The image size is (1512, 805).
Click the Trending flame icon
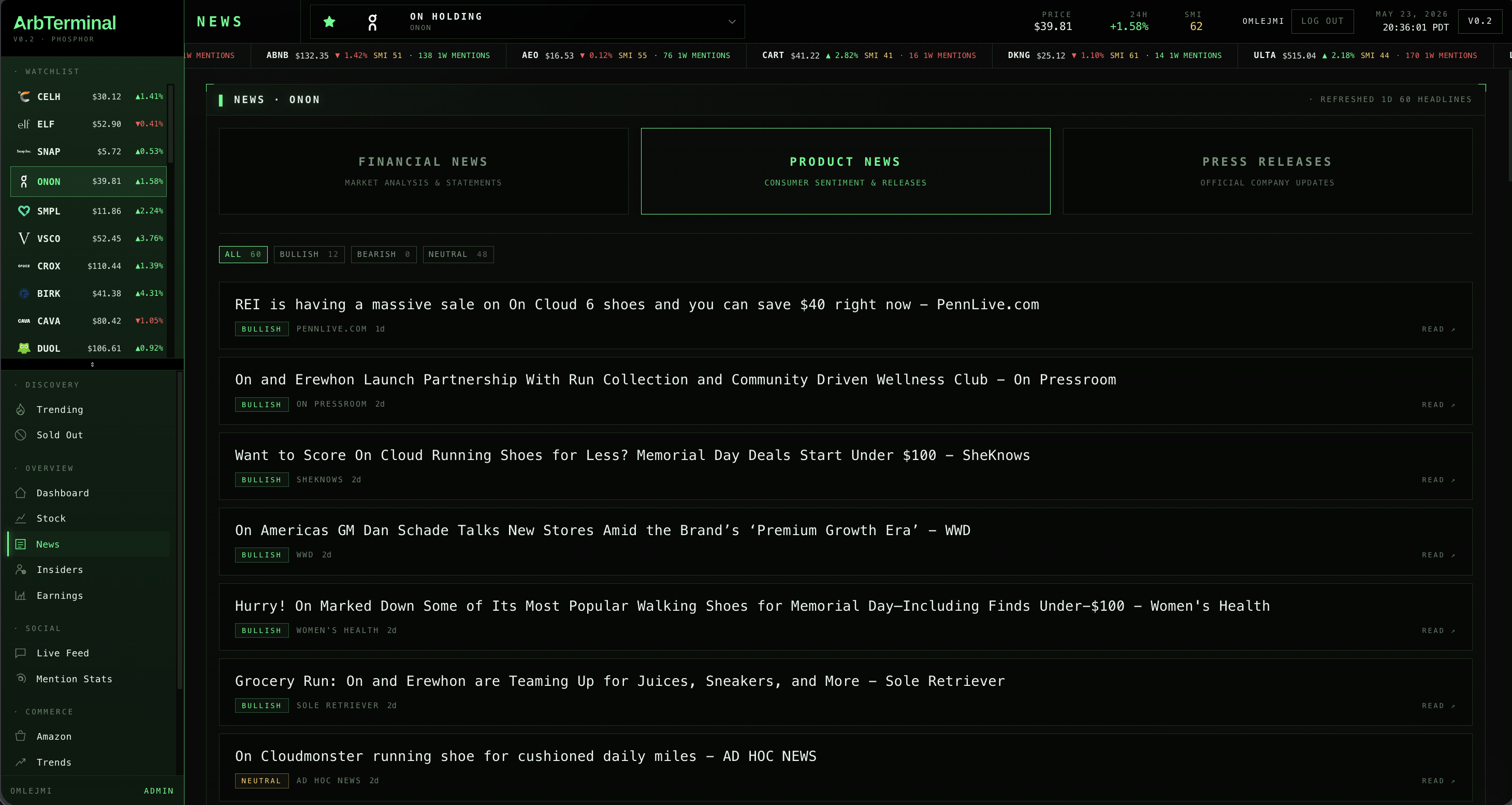(21, 409)
